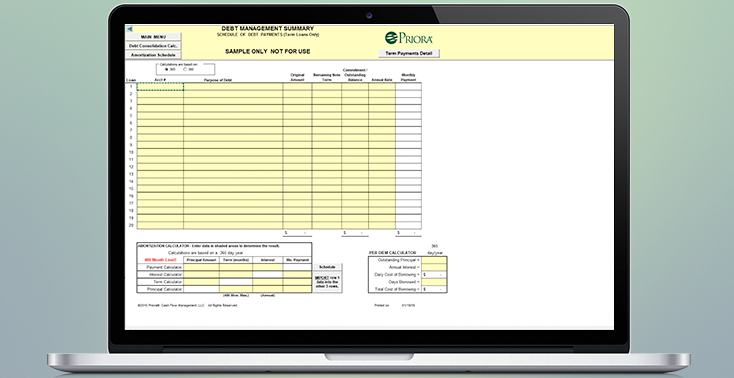Click the Import row 1 data button
Viewport: 734px width, 378px height.
327,283
